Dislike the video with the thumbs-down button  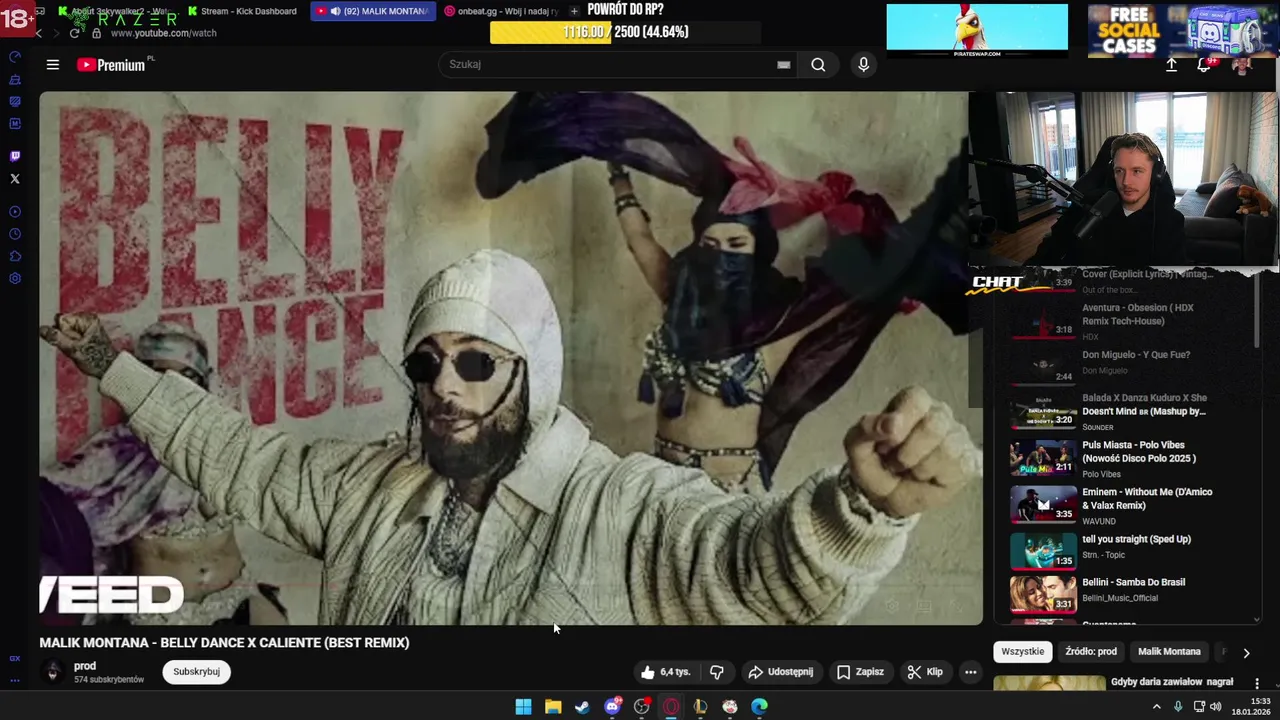(x=716, y=672)
